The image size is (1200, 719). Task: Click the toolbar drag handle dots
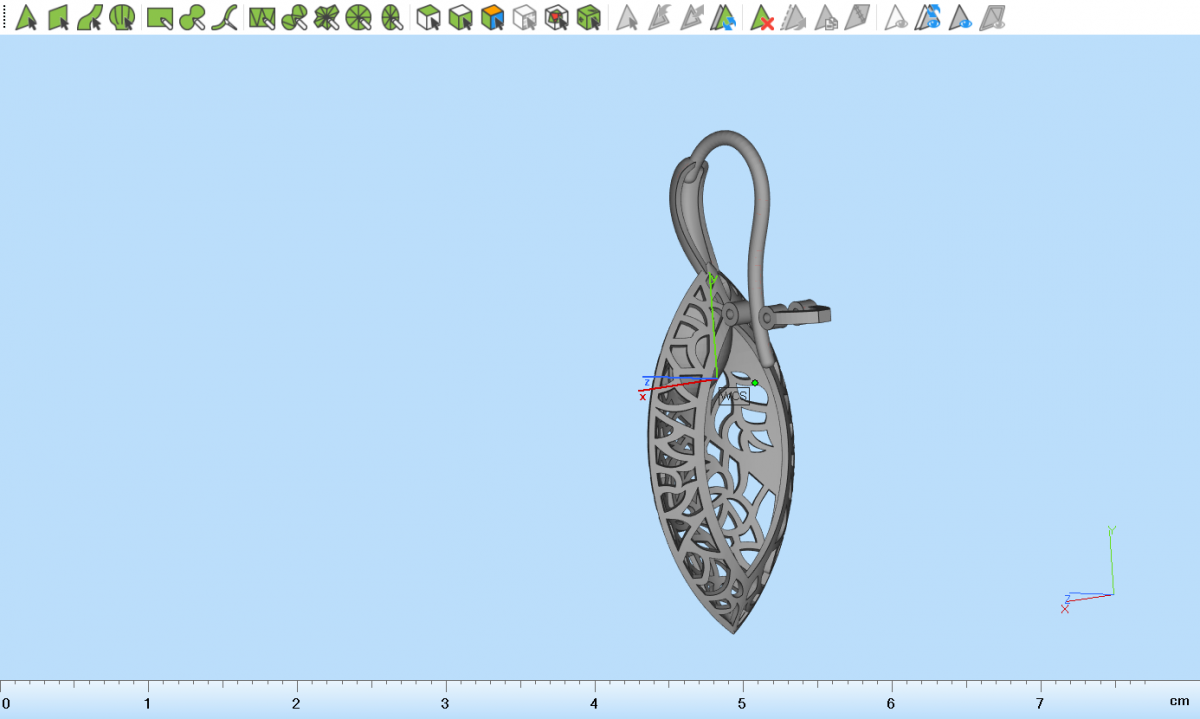(x=4, y=17)
